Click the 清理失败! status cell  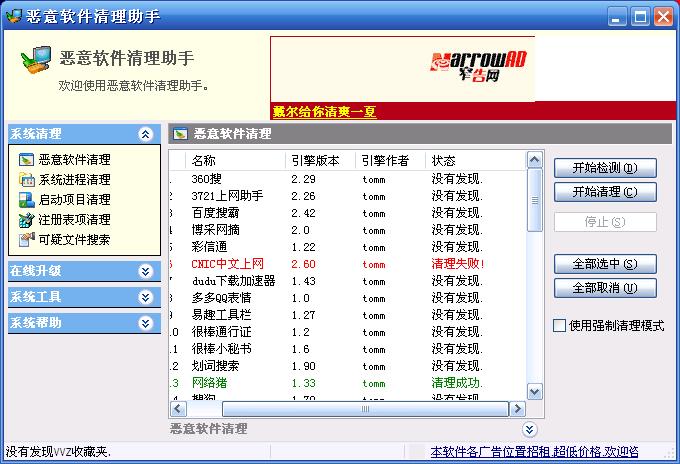point(458,264)
